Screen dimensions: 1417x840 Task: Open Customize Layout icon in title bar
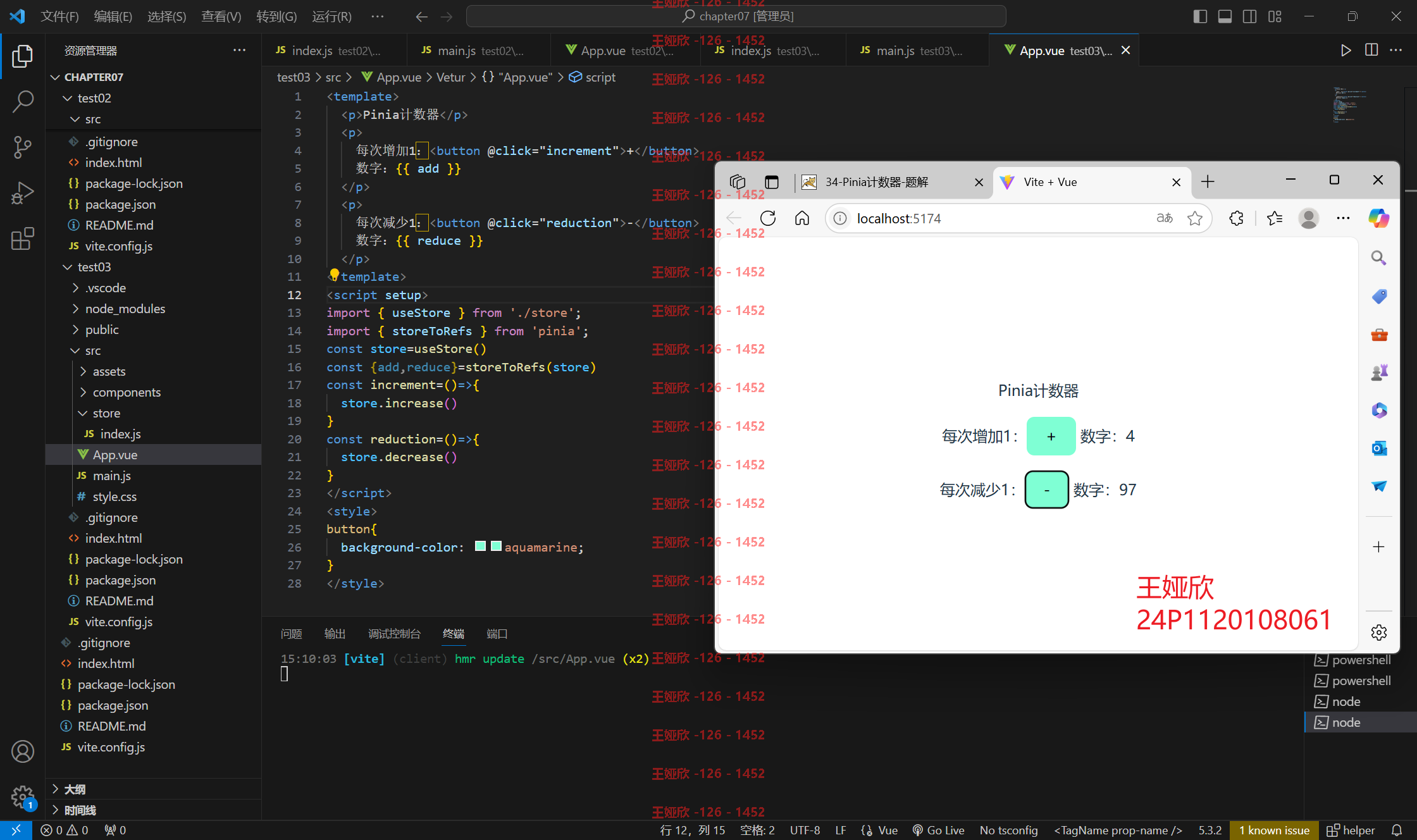[1275, 16]
